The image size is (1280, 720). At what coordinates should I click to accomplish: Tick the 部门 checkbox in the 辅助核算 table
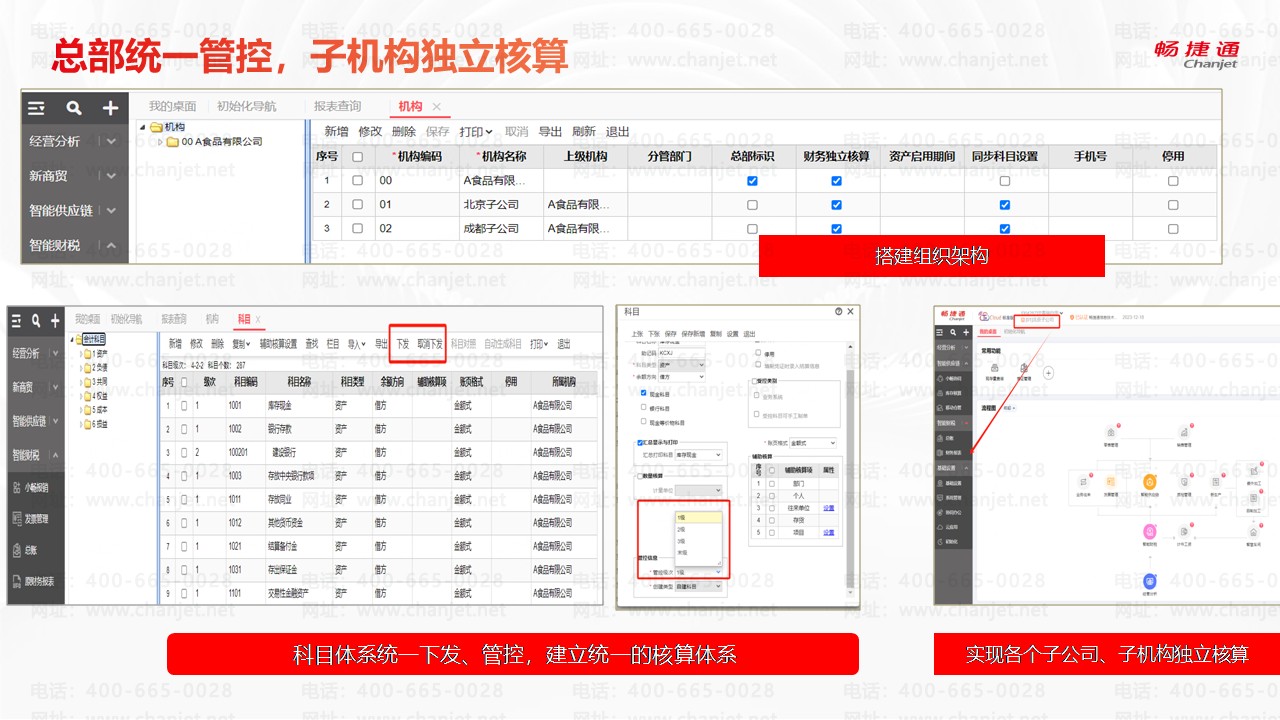[771, 483]
